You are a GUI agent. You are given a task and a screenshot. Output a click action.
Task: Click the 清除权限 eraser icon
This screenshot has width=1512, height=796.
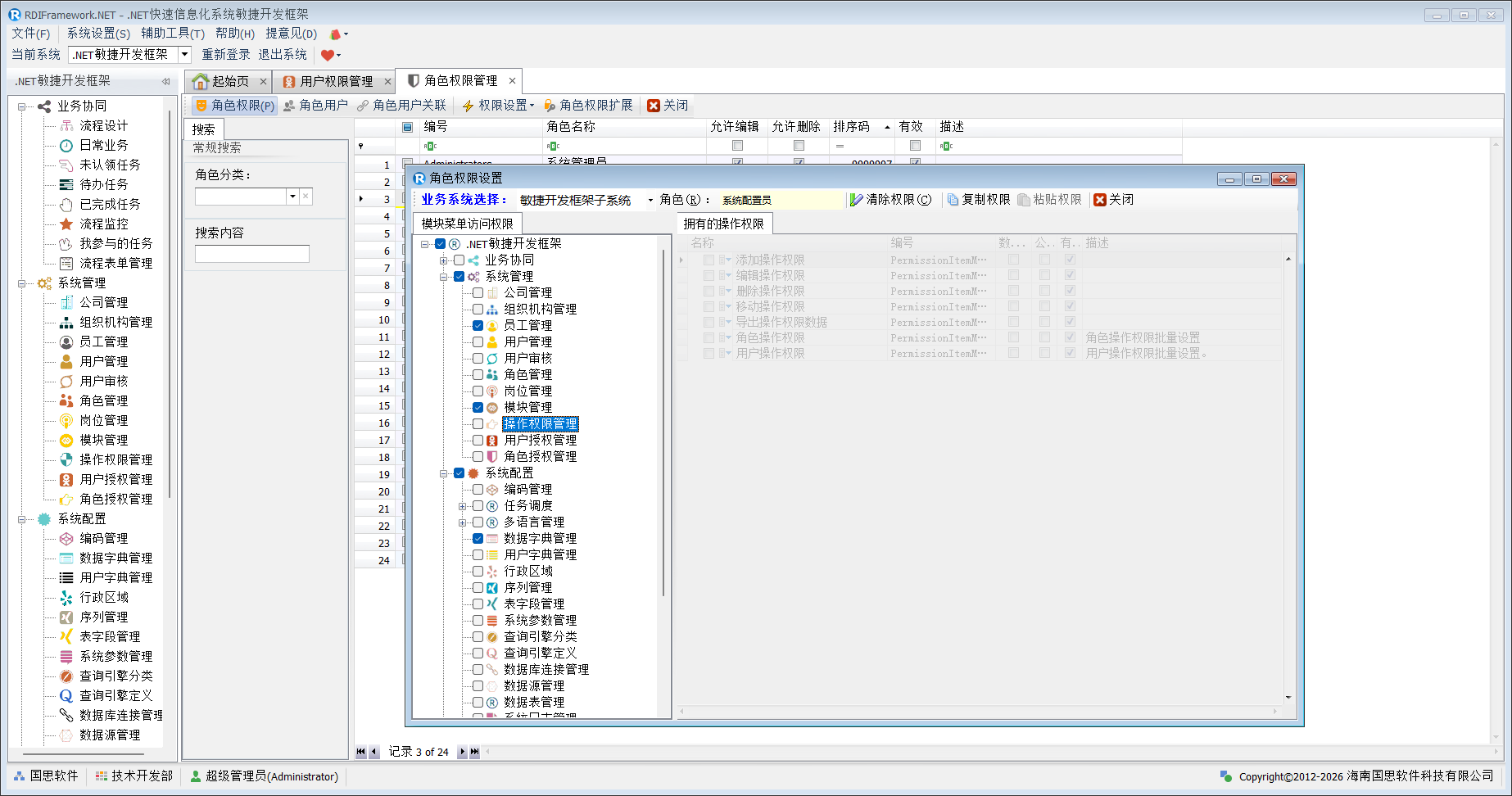857,200
